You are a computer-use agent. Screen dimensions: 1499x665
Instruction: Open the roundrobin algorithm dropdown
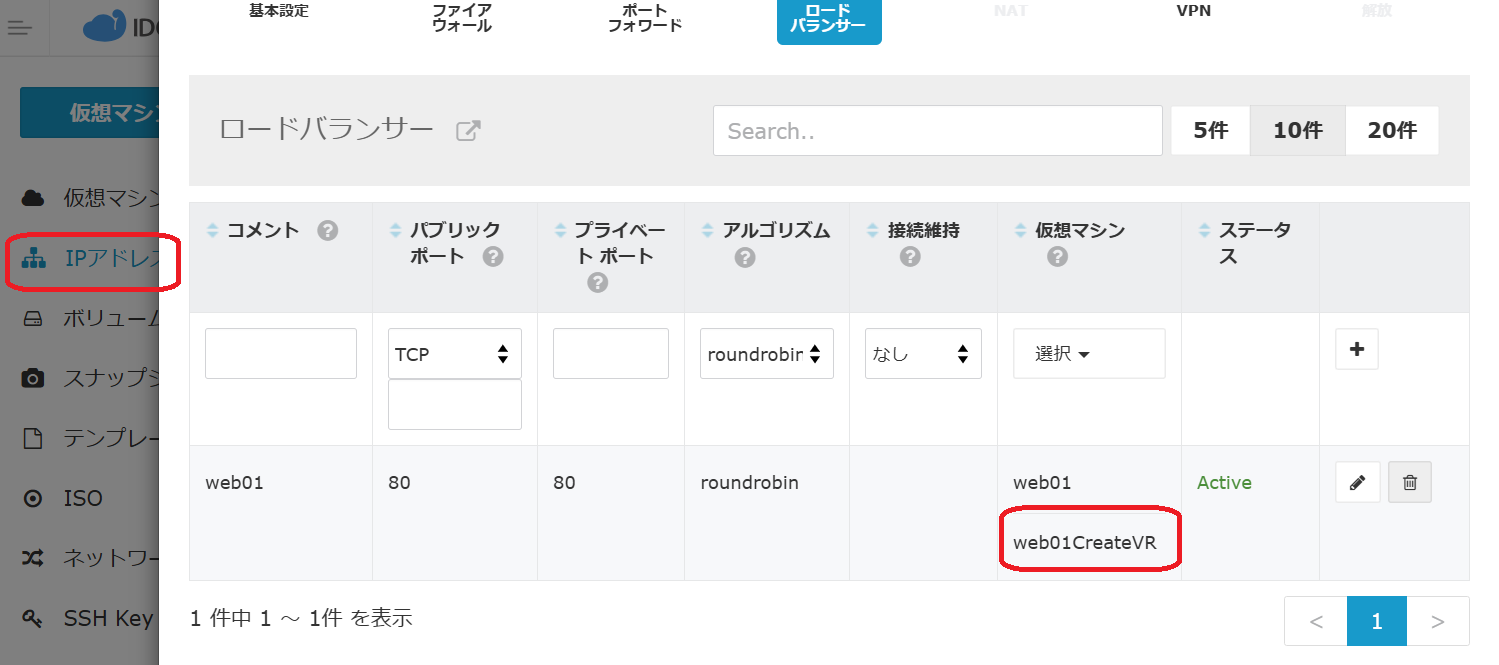coord(766,354)
